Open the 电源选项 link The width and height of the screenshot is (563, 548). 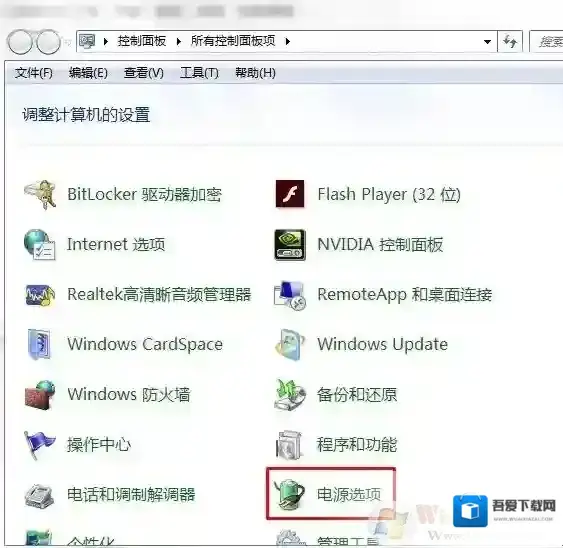349,495
